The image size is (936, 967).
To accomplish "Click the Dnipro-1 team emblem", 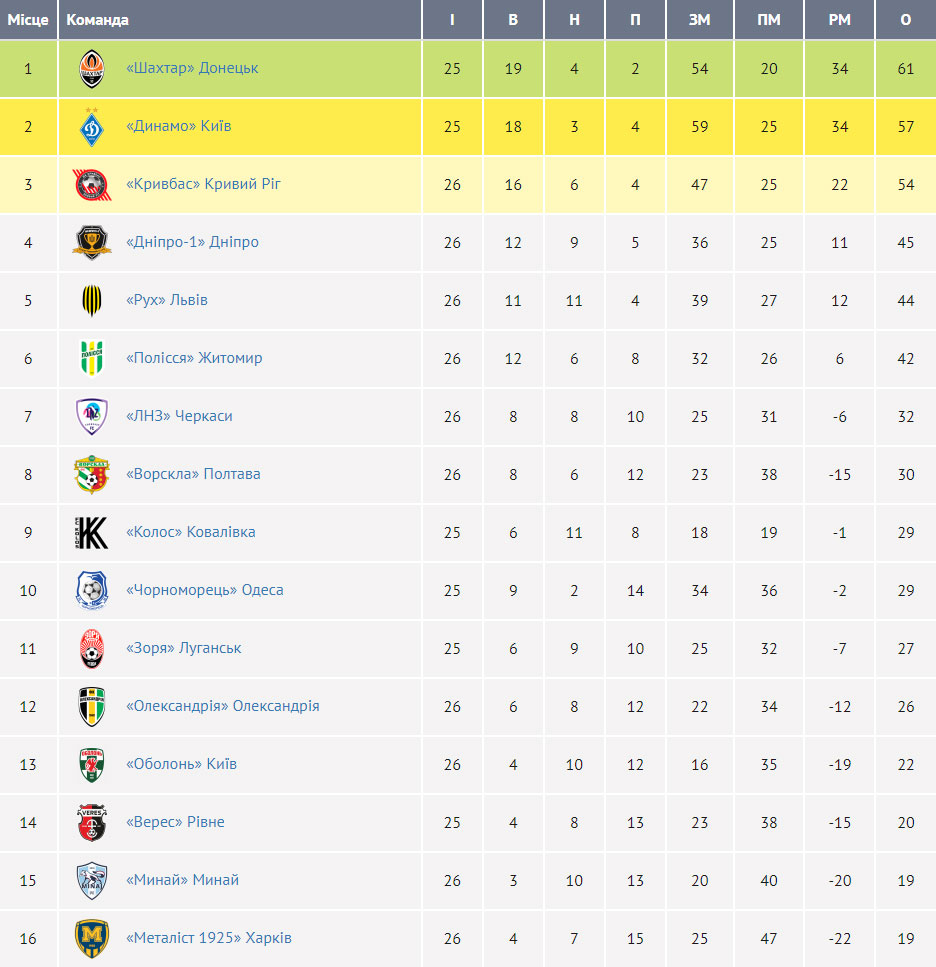I will (x=92, y=242).
